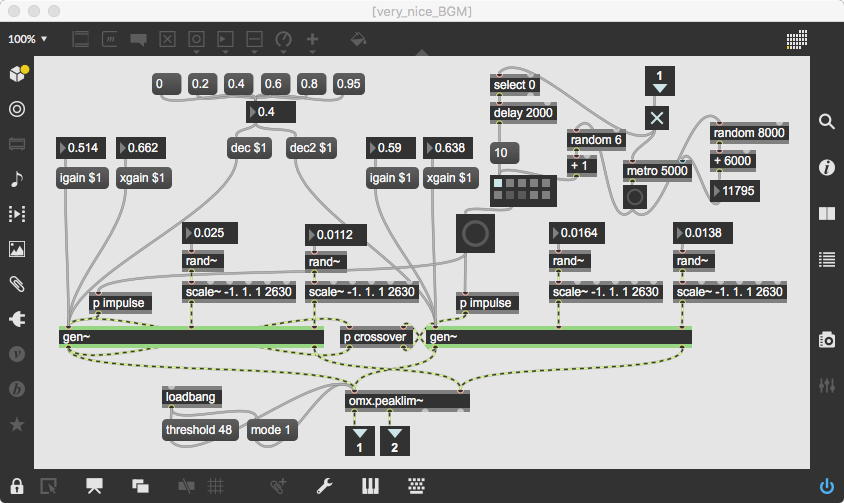
Task: Select the random 8000 object
Action: click(749, 132)
